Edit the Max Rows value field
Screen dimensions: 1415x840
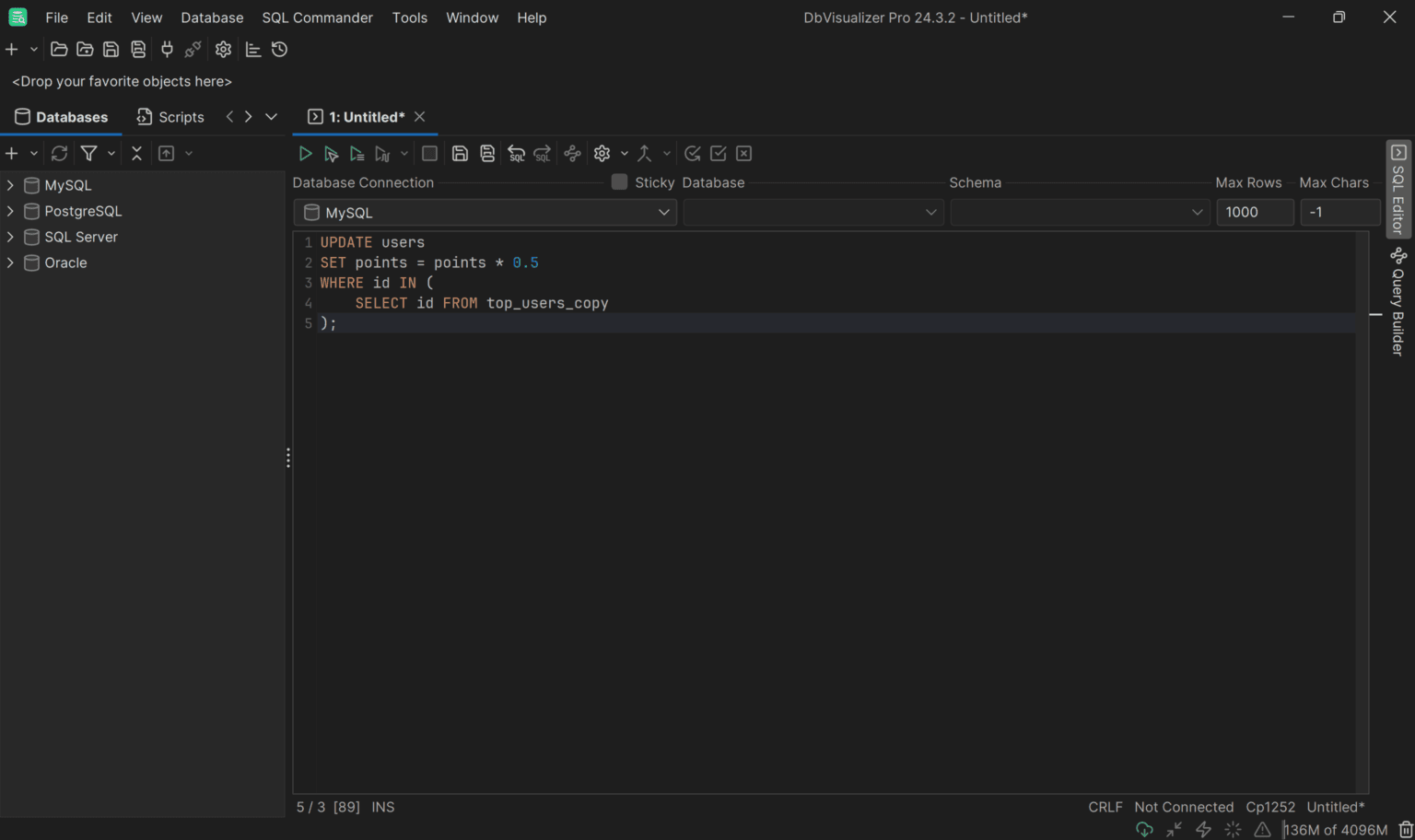pyautogui.click(x=1255, y=212)
